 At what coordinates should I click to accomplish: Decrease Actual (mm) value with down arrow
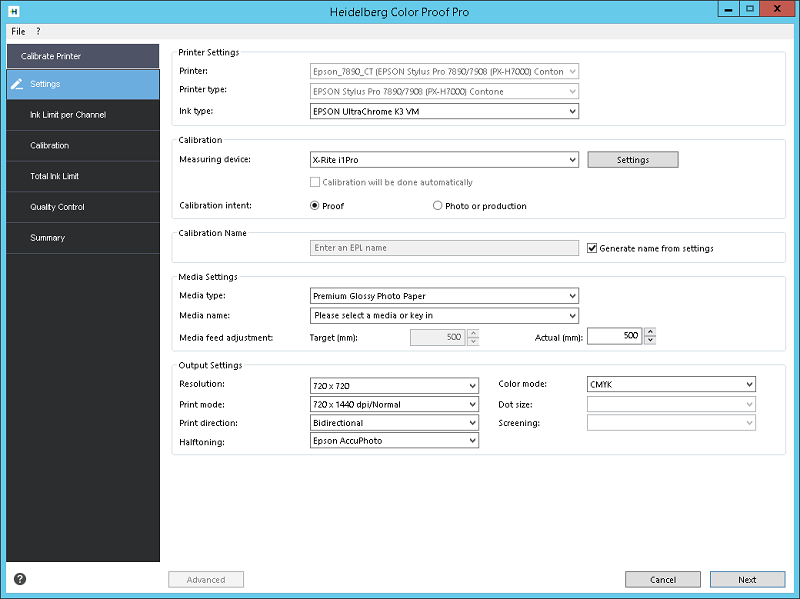click(x=650, y=340)
